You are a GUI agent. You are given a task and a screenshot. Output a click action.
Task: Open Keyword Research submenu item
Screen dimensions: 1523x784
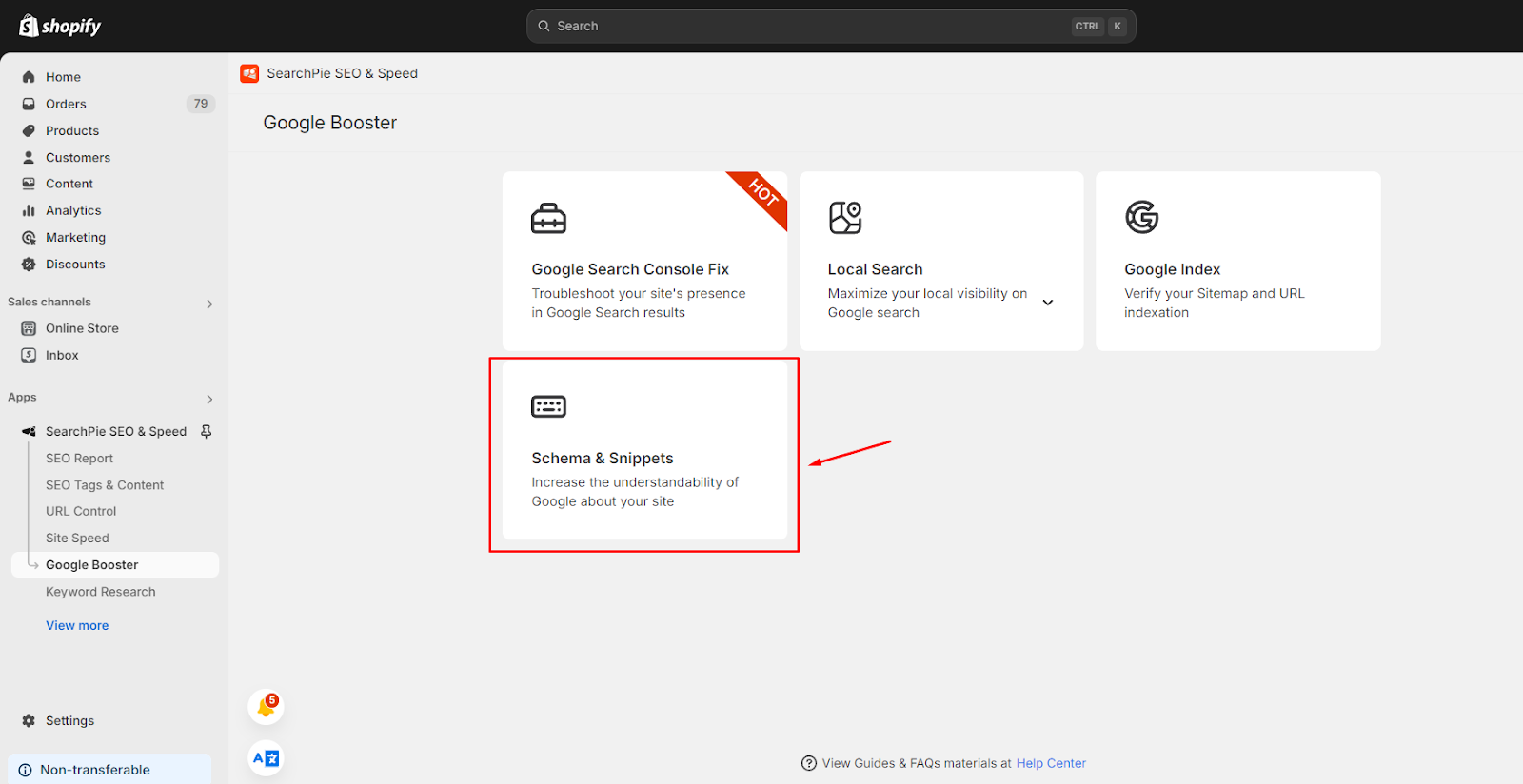[101, 591]
